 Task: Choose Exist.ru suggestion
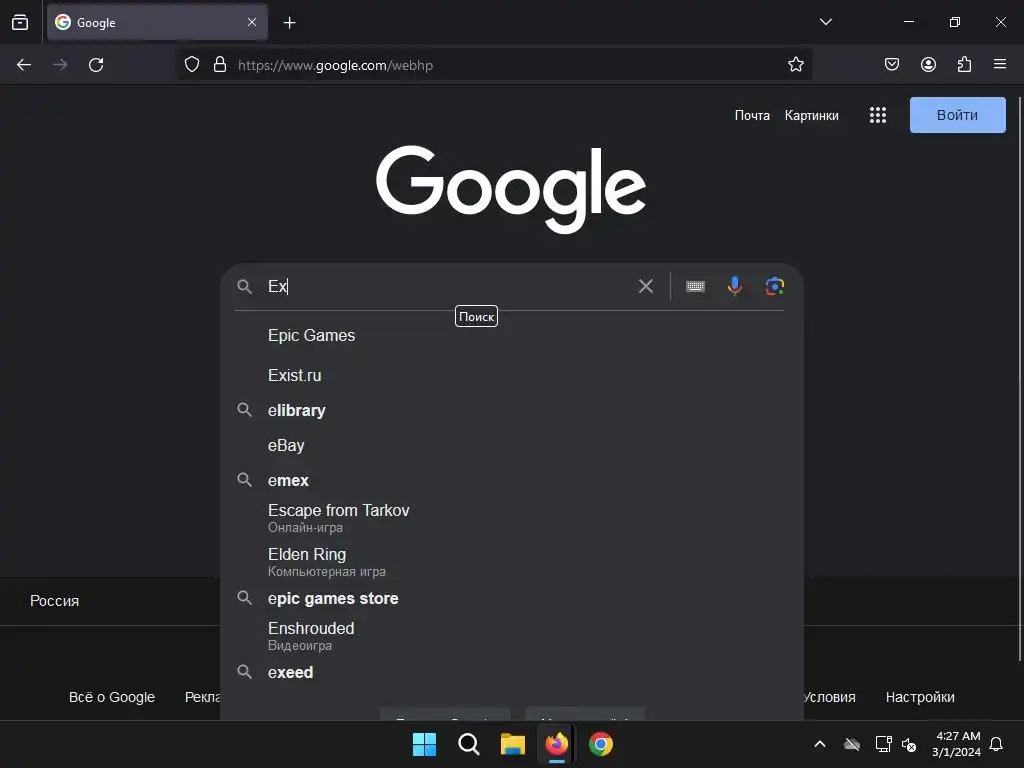[511, 376]
